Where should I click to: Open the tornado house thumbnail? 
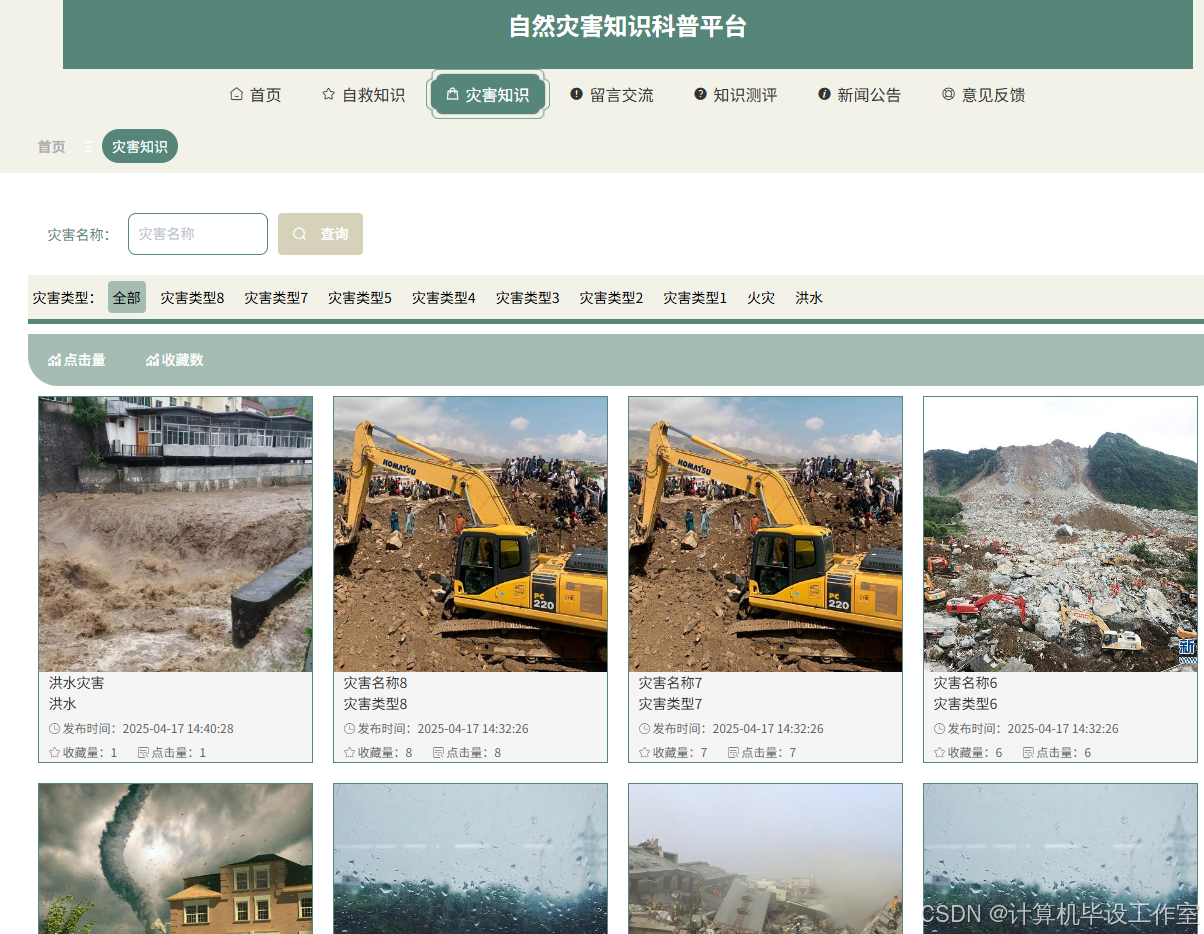(176, 858)
